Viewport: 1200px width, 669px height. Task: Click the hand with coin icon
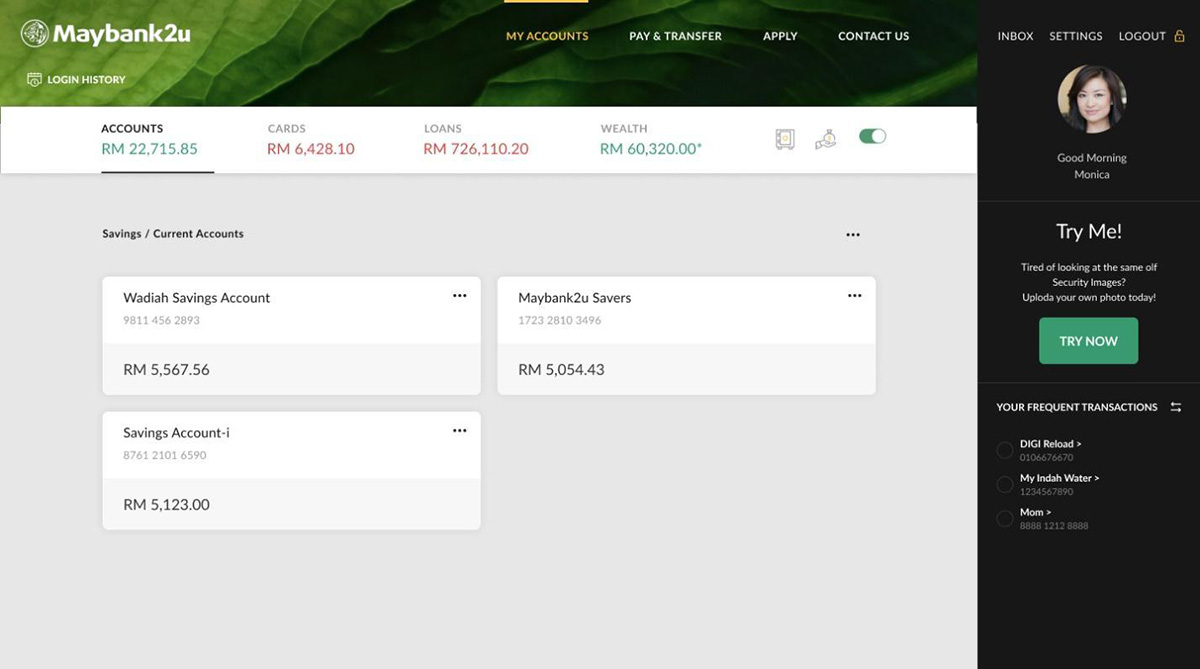pos(825,140)
